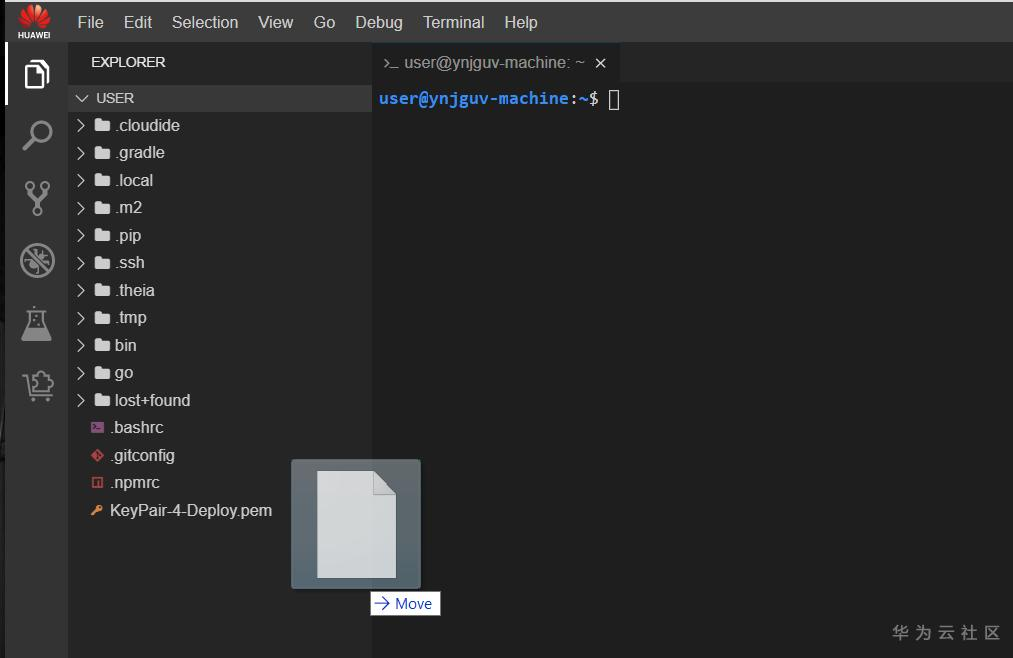Select the .bashrc file name

pos(137,427)
